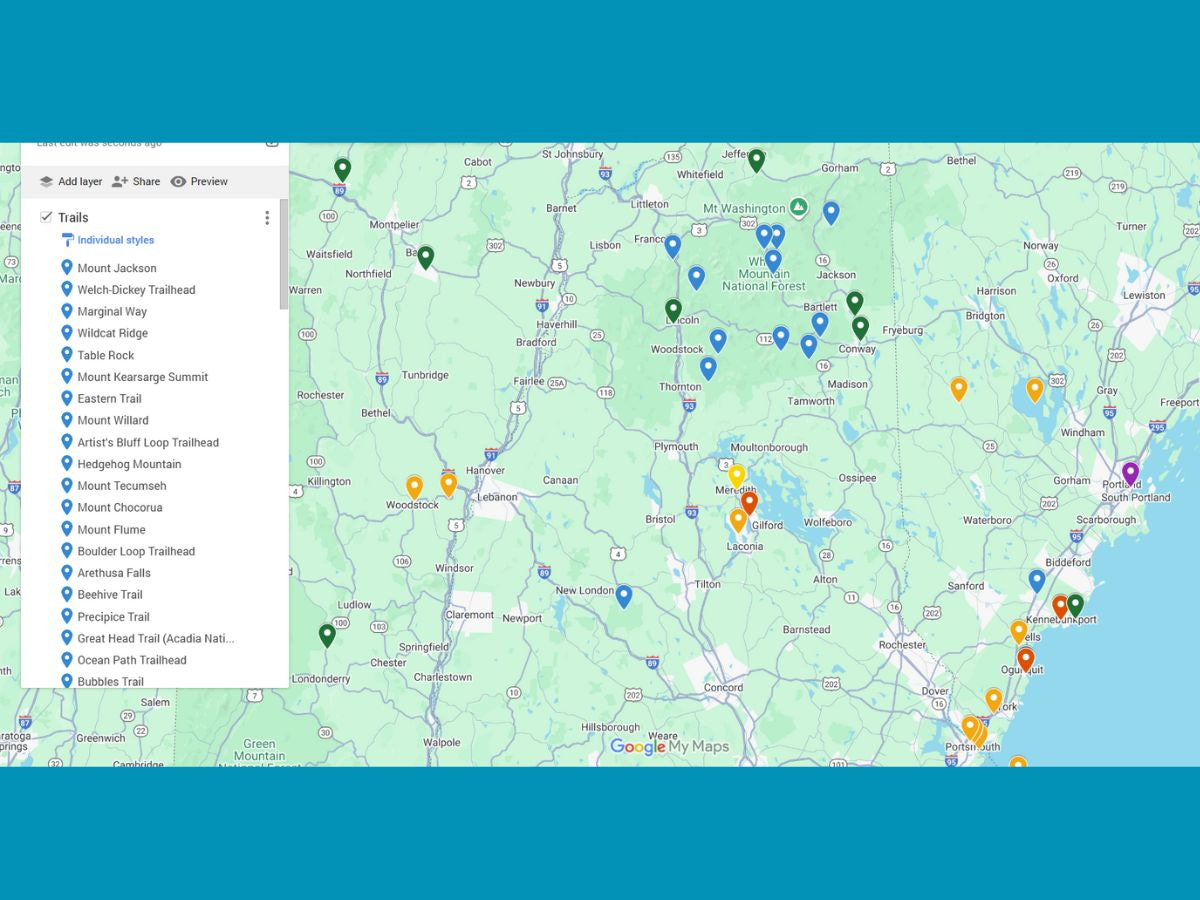Click the green pin near Barre
This screenshot has width=1200, height=900.
point(425,256)
